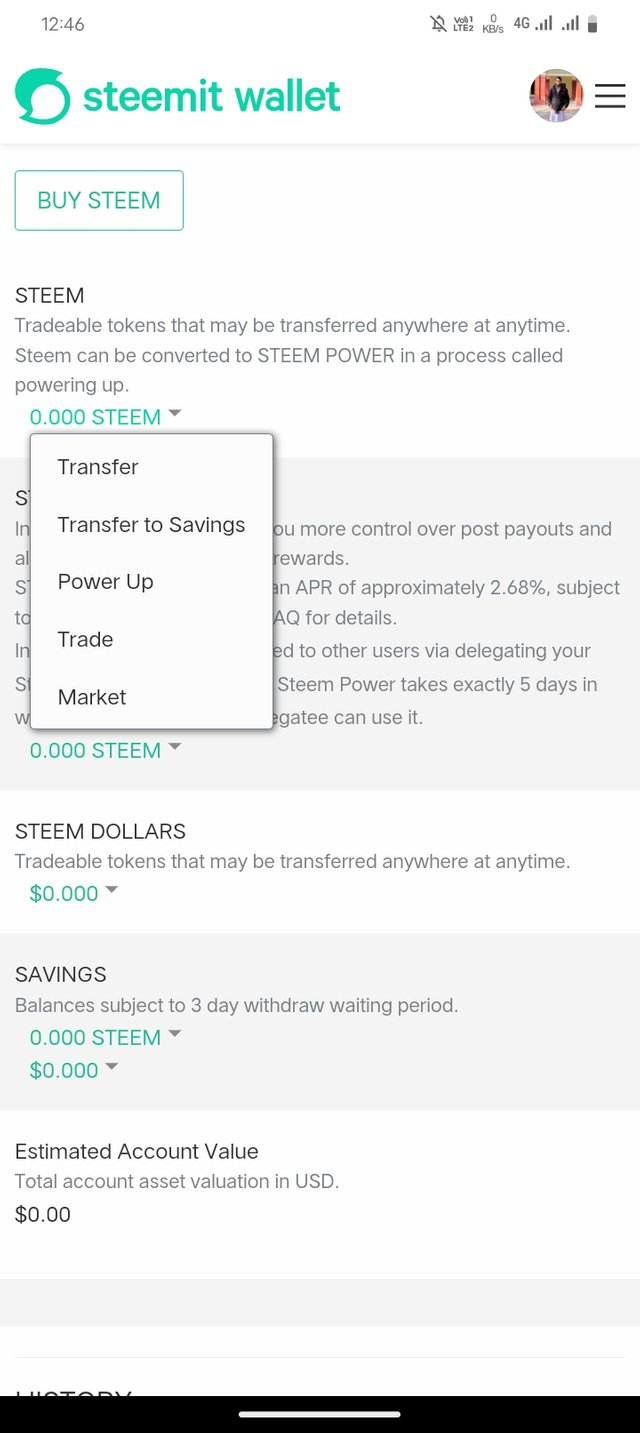Select Transfer from the dropdown menu
Screen dimensions: 640x1433
[x=98, y=467]
